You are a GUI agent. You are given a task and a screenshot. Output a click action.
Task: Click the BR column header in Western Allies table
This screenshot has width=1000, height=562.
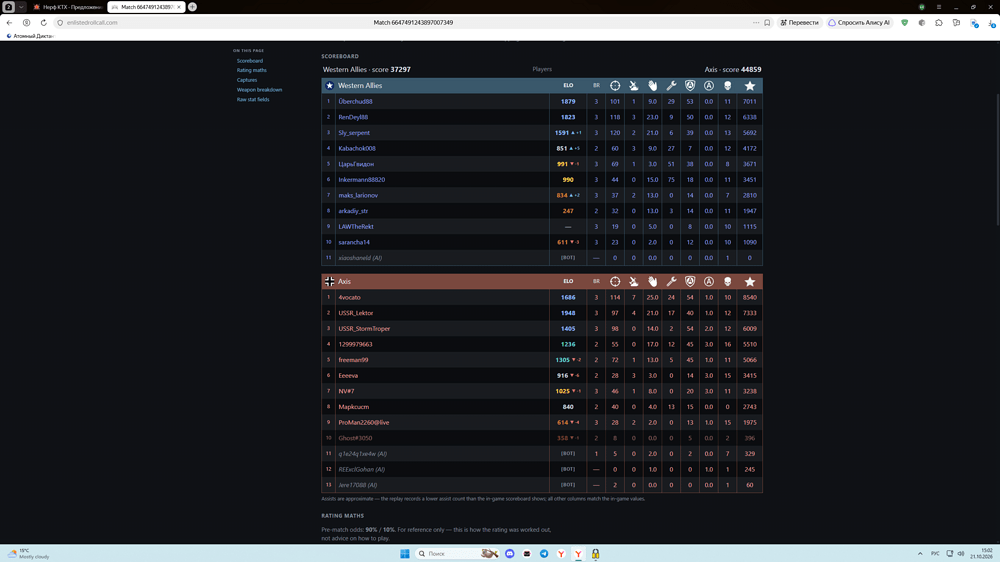(596, 85)
